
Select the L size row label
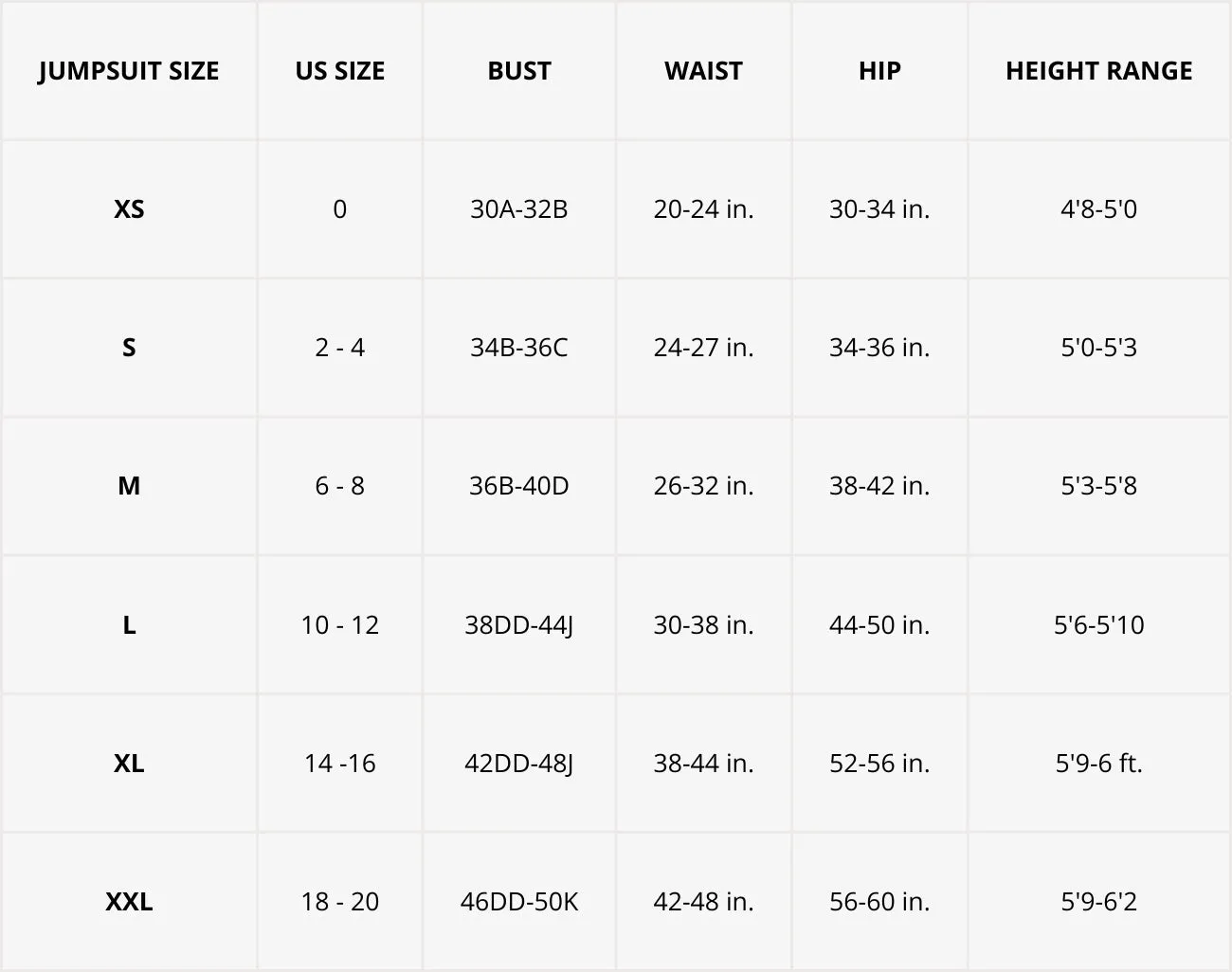[129, 625]
